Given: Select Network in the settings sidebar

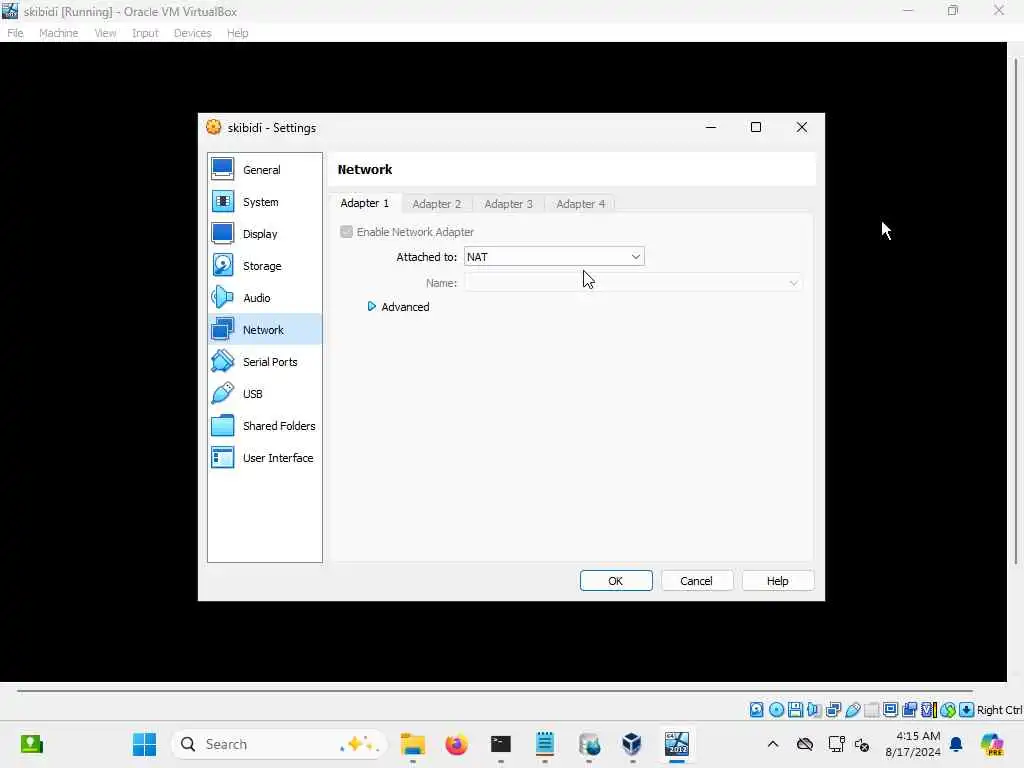Looking at the screenshot, I should [264, 330].
